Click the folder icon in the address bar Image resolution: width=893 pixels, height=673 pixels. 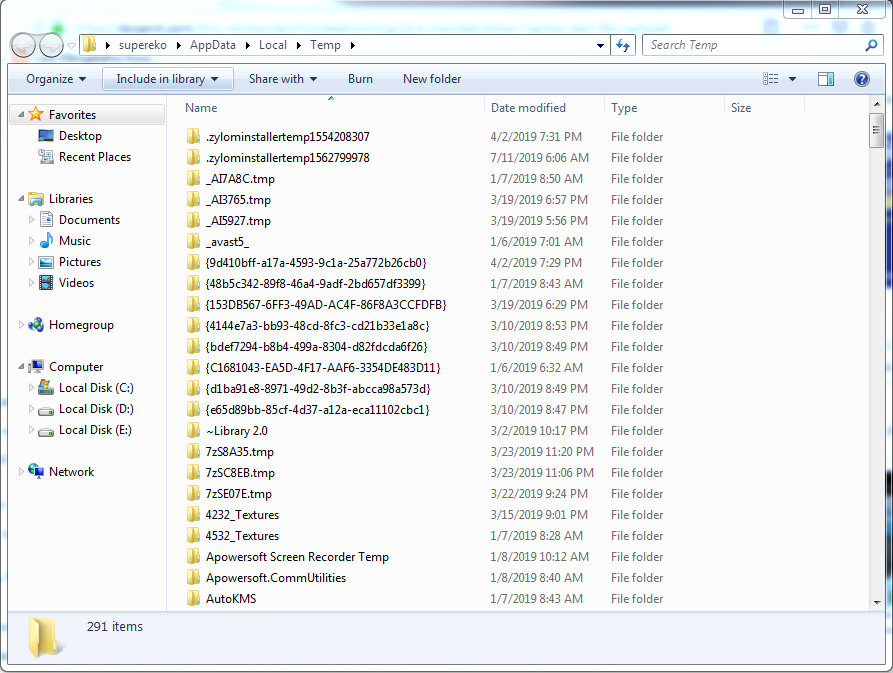tap(88, 45)
